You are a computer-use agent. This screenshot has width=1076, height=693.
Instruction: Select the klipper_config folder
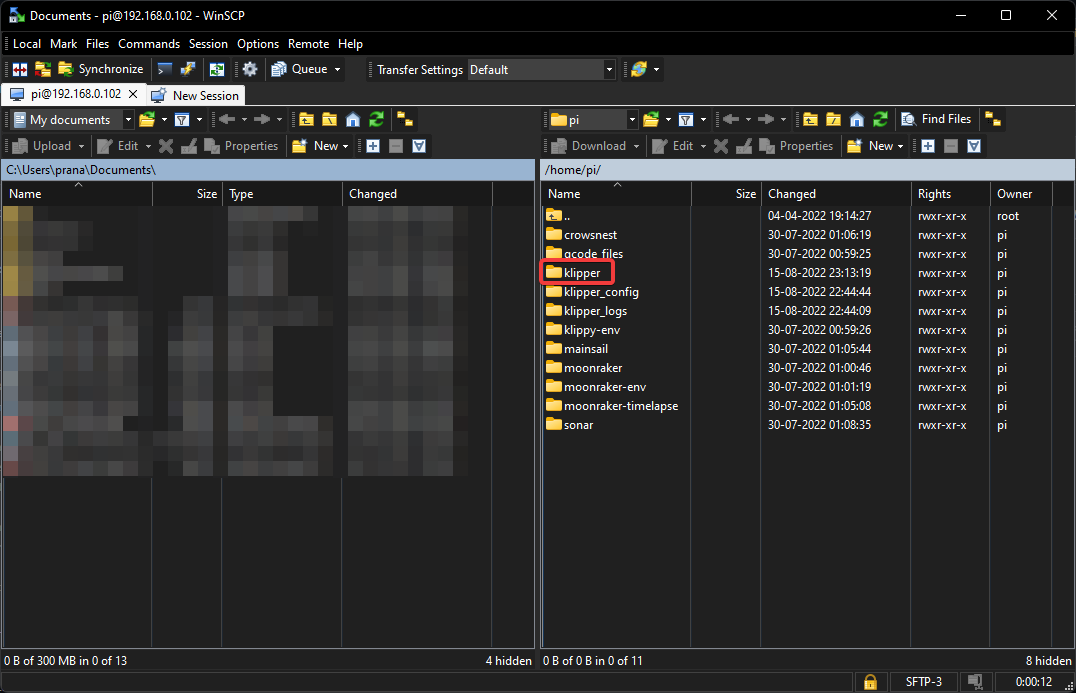point(593,292)
